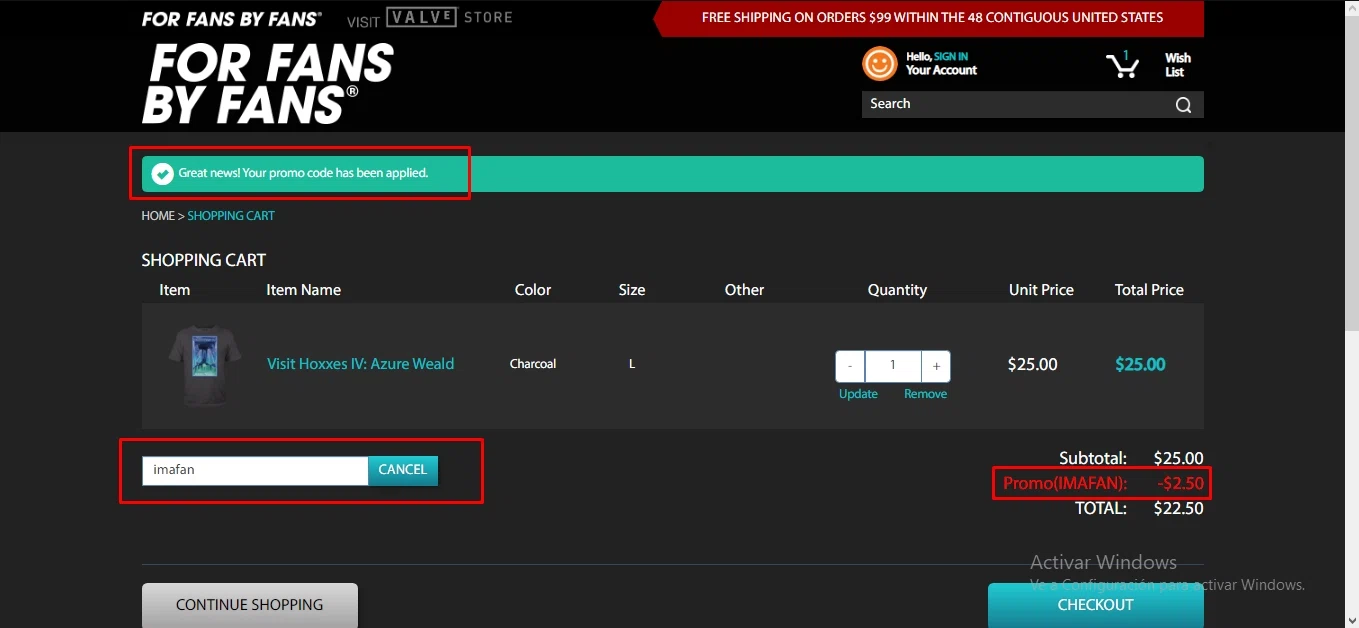Click the SHOPPING CART breadcrumb

(x=231, y=216)
